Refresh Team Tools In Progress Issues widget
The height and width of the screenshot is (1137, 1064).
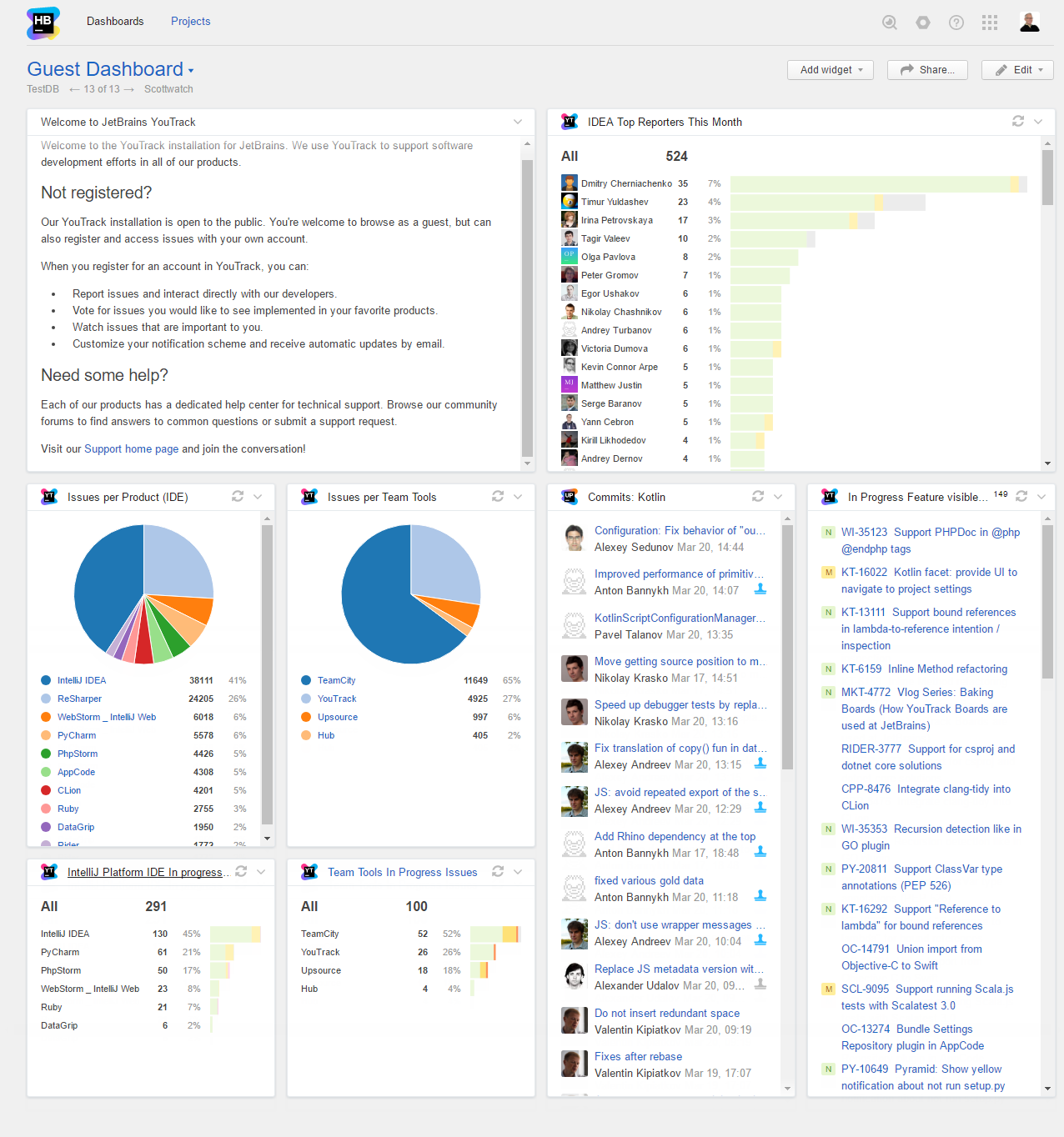point(498,871)
